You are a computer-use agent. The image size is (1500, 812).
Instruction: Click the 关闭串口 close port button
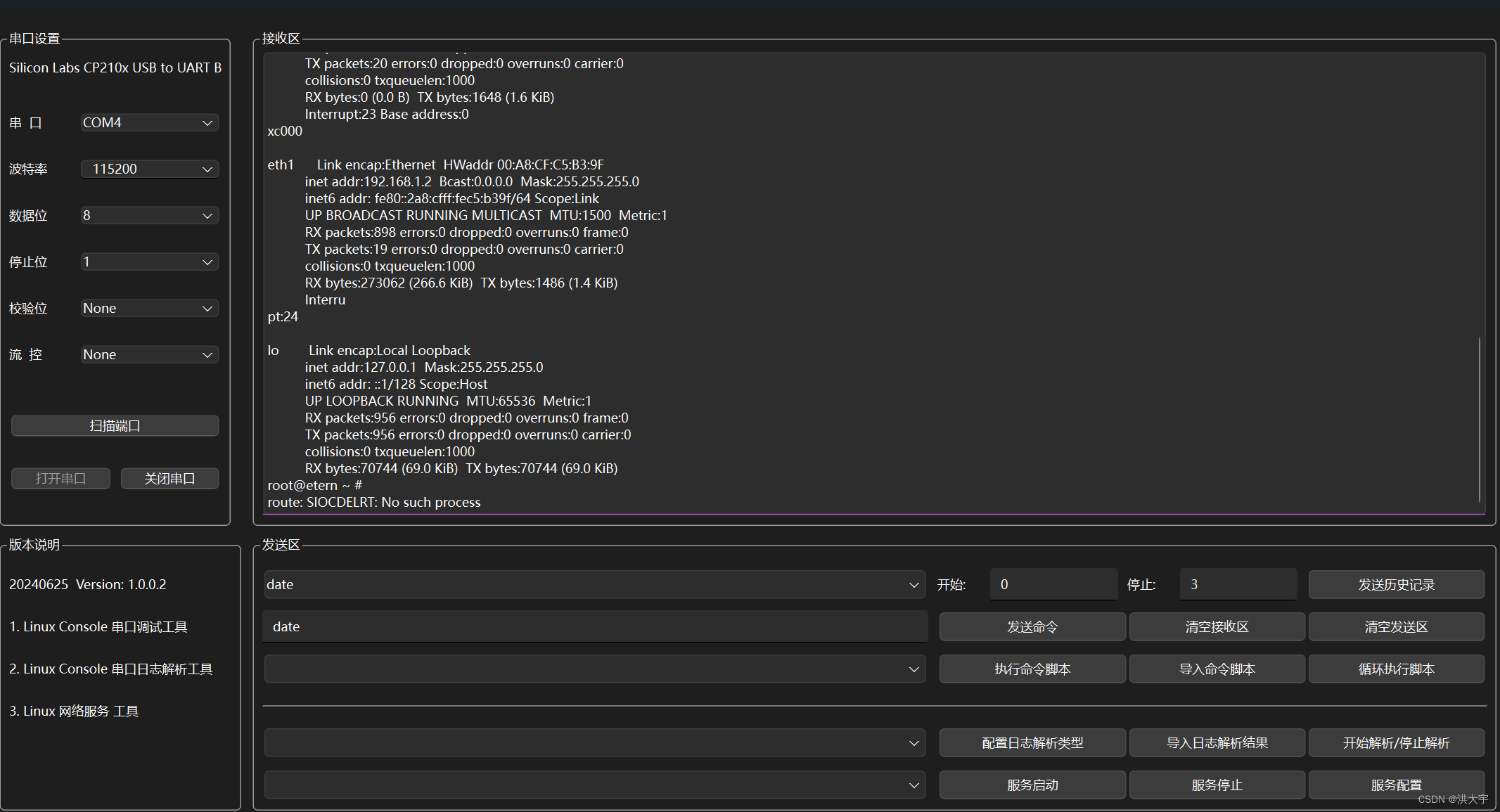coord(169,478)
